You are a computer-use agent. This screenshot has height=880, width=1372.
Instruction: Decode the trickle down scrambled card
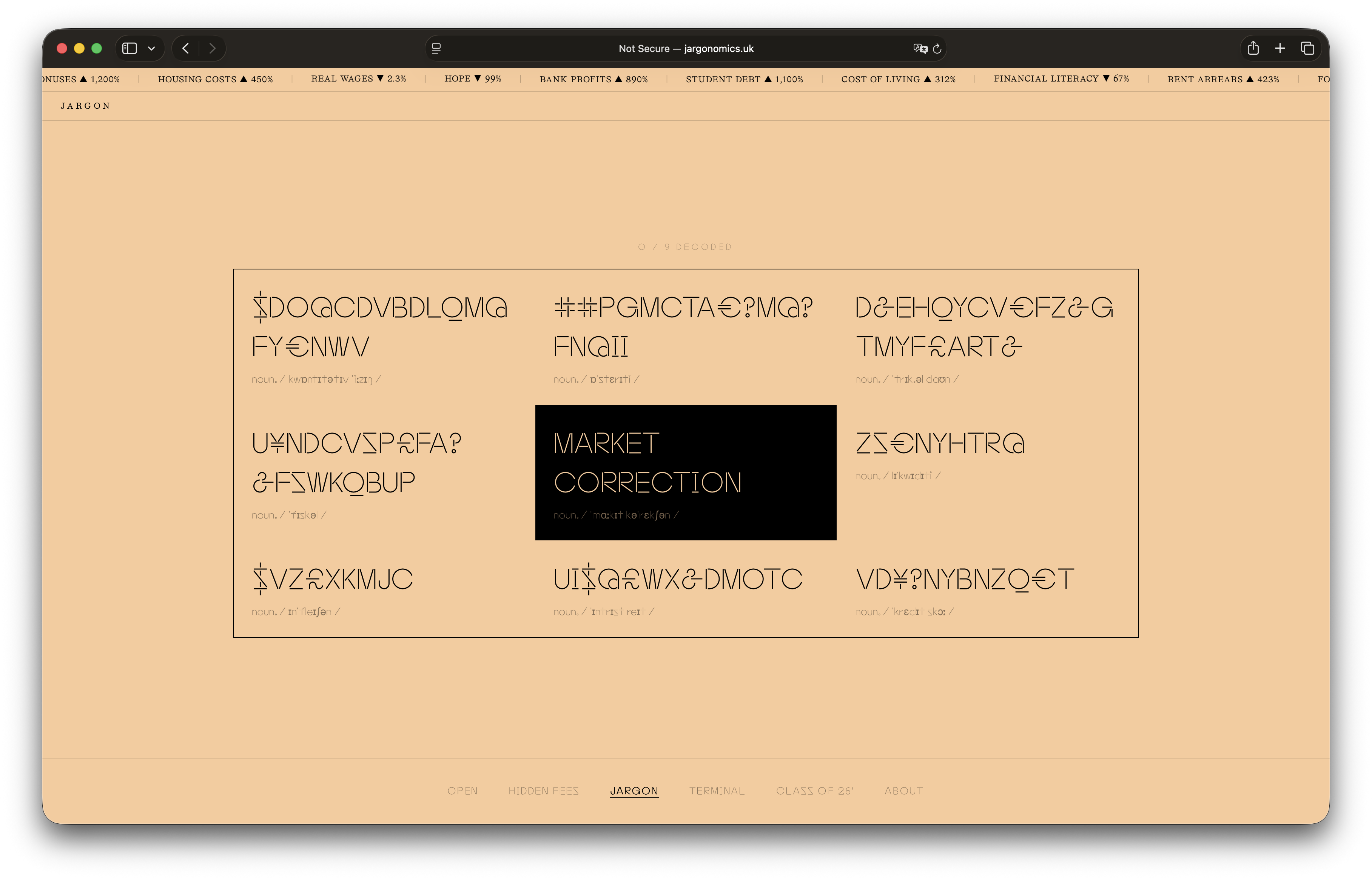[987, 337]
